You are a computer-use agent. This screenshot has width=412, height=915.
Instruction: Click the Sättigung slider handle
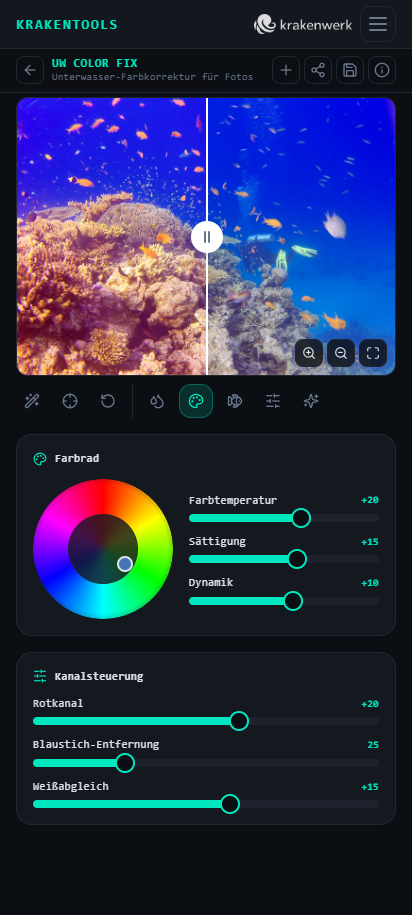[x=297, y=559]
